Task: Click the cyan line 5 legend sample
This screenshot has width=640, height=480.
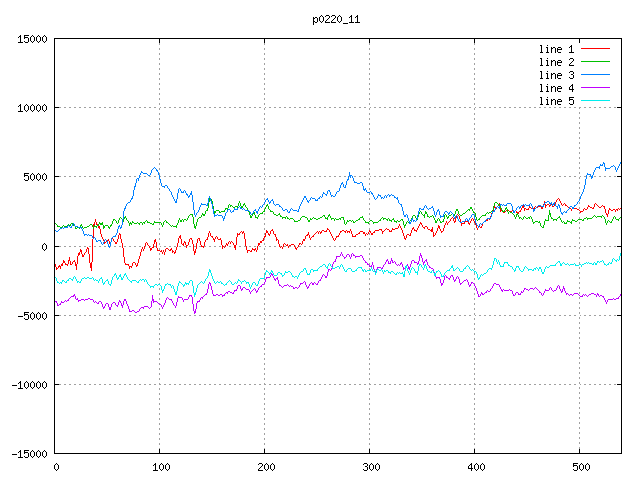Action: [x=595, y=101]
